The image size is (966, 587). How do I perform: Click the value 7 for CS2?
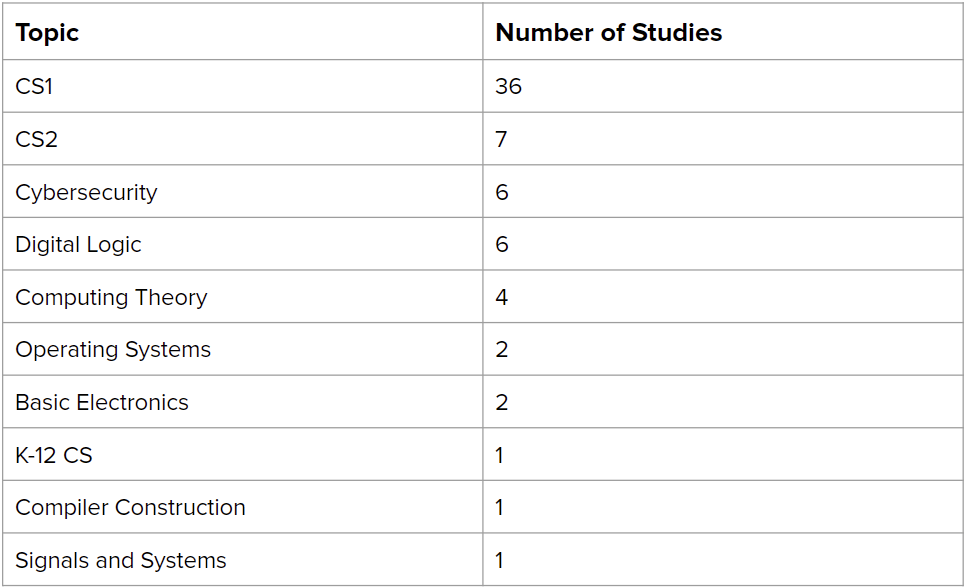click(501, 139)
